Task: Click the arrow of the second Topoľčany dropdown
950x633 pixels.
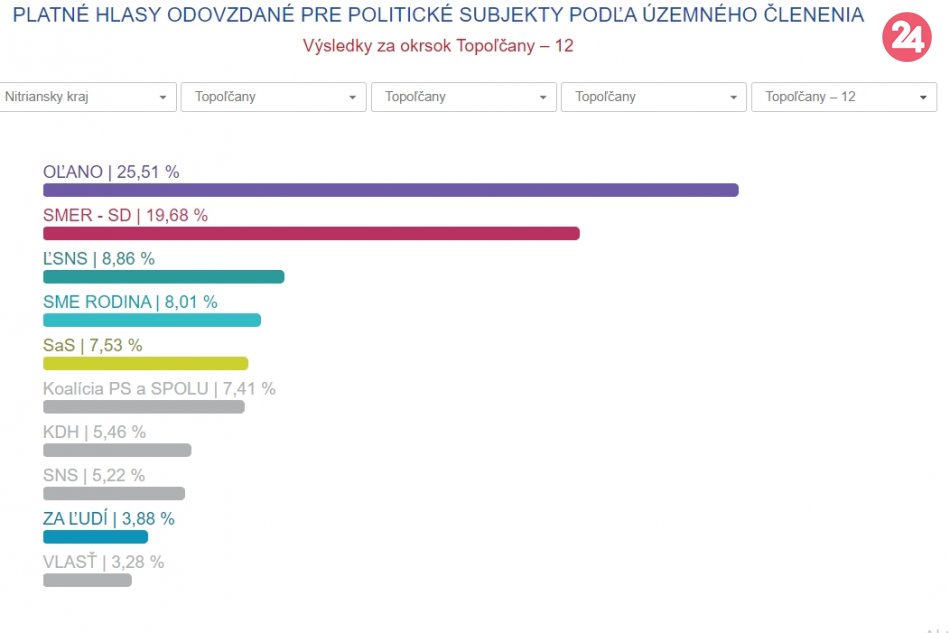Action: pos(352,97)
